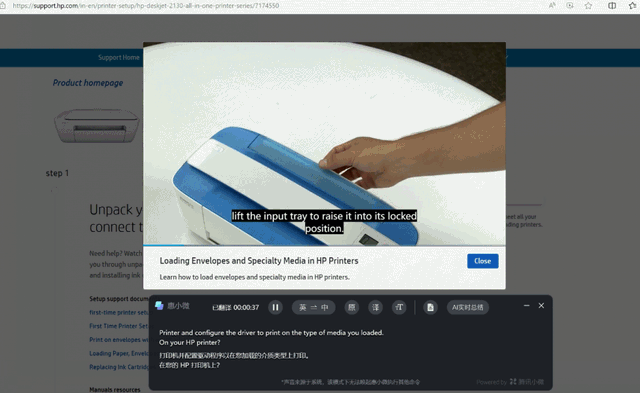This screenshot has width=640, height=393.
Task: Click the Read aloud icon in the address bar
Action: [x=552, y=5]
